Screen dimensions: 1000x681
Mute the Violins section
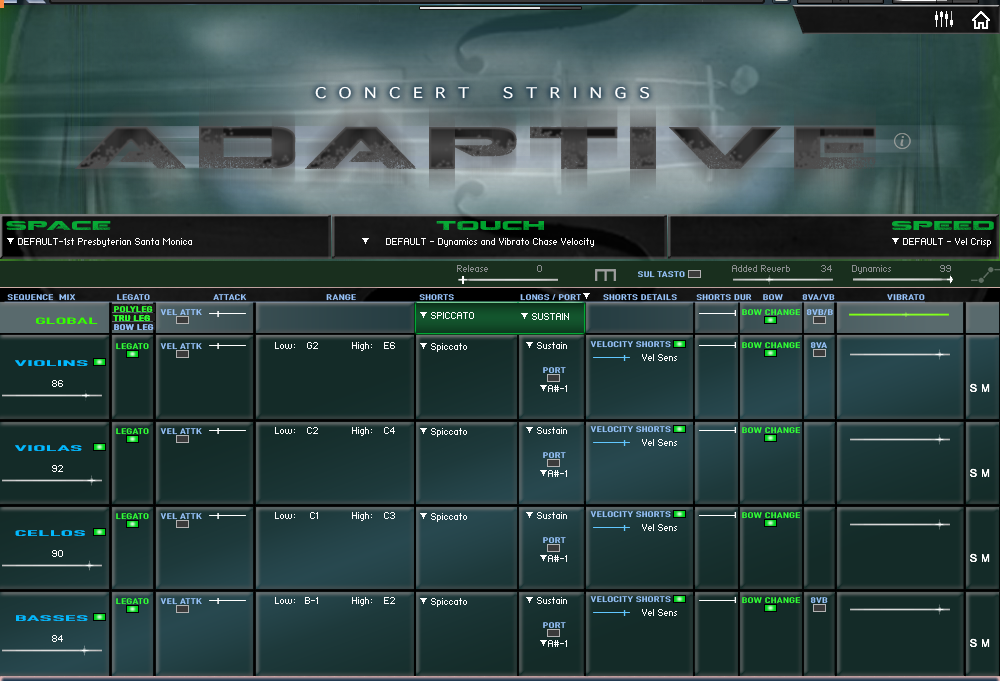coord(985,388)
